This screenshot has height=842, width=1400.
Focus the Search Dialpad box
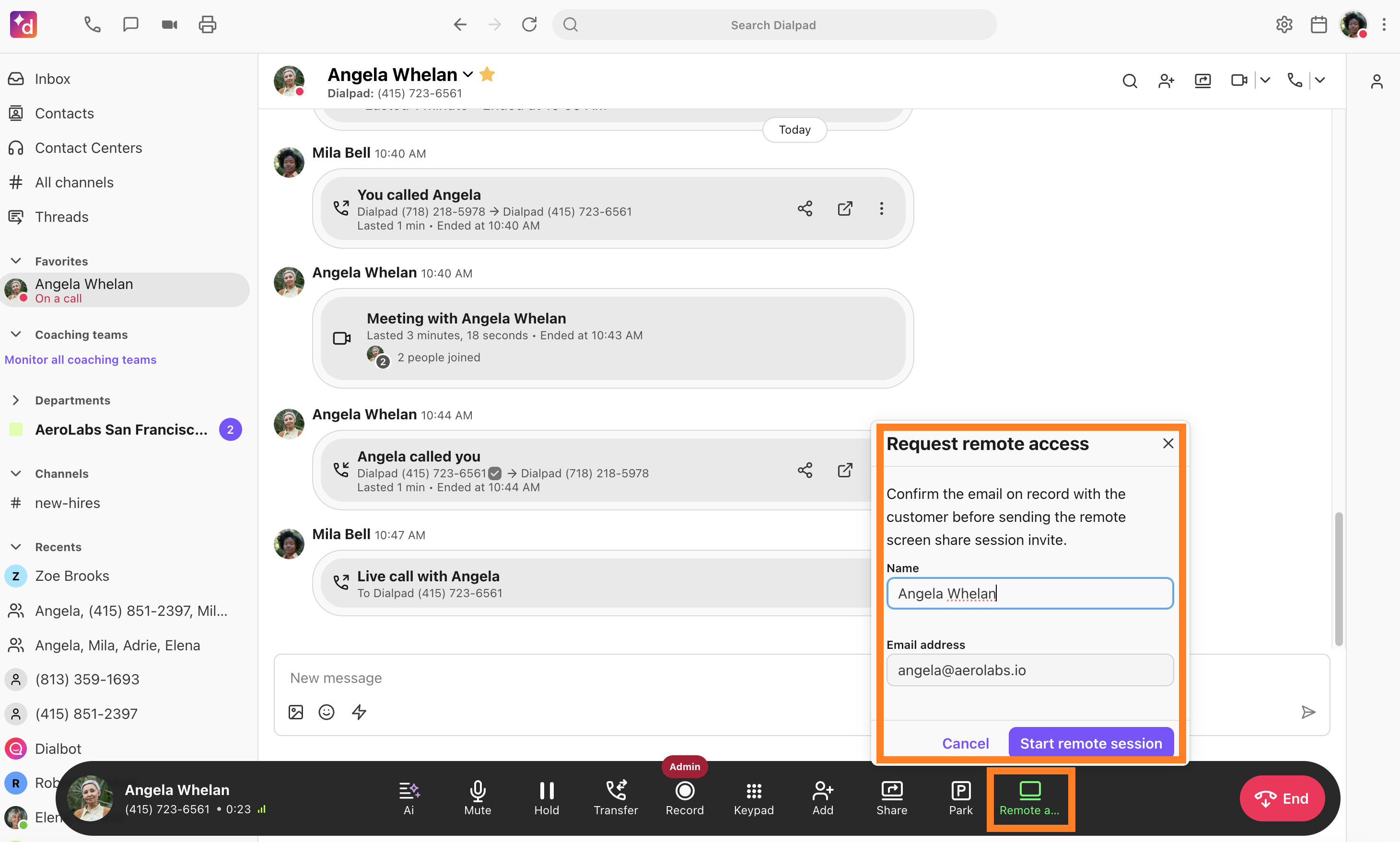coord(774,24)
